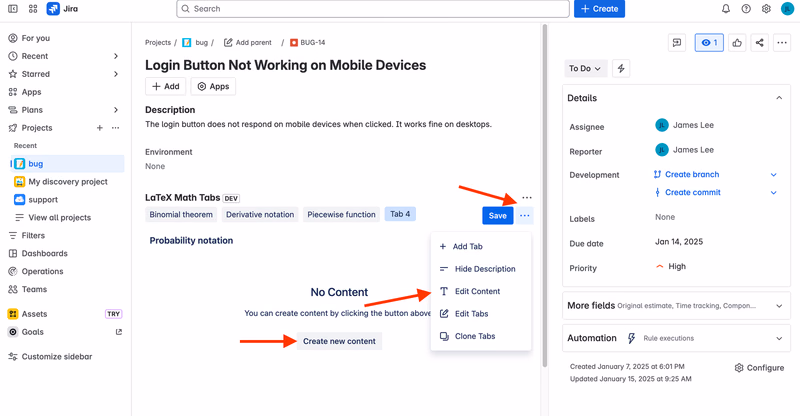Open My discovery project
Viewport: 800px width, 416px height.
coord(68,182)
